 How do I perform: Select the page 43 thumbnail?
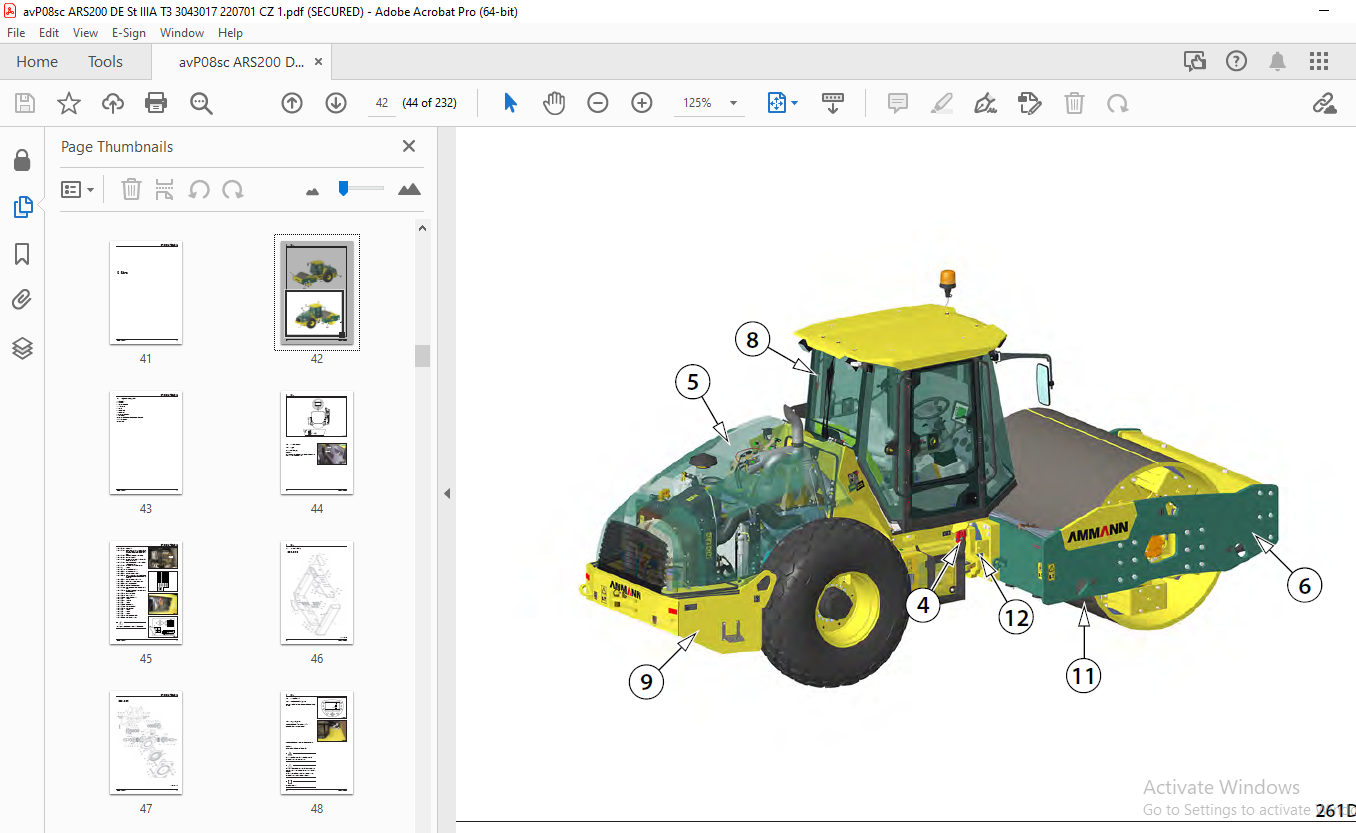click(x=146, y=443)
